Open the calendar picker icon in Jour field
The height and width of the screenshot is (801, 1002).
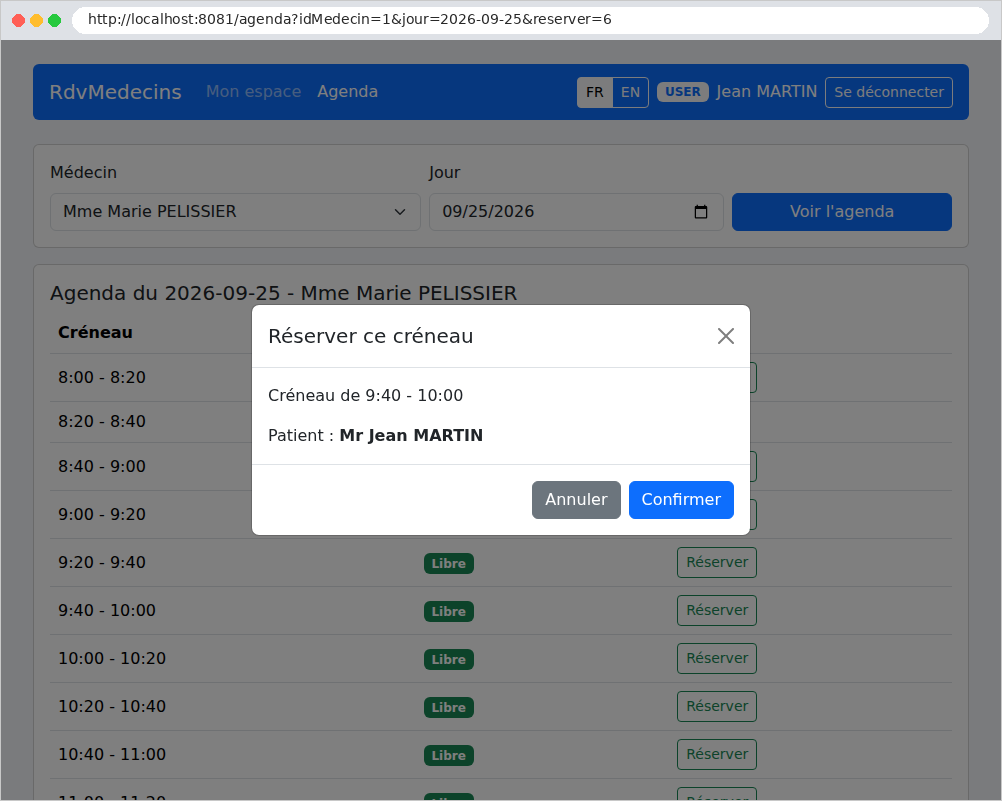(x=701, y=212)
